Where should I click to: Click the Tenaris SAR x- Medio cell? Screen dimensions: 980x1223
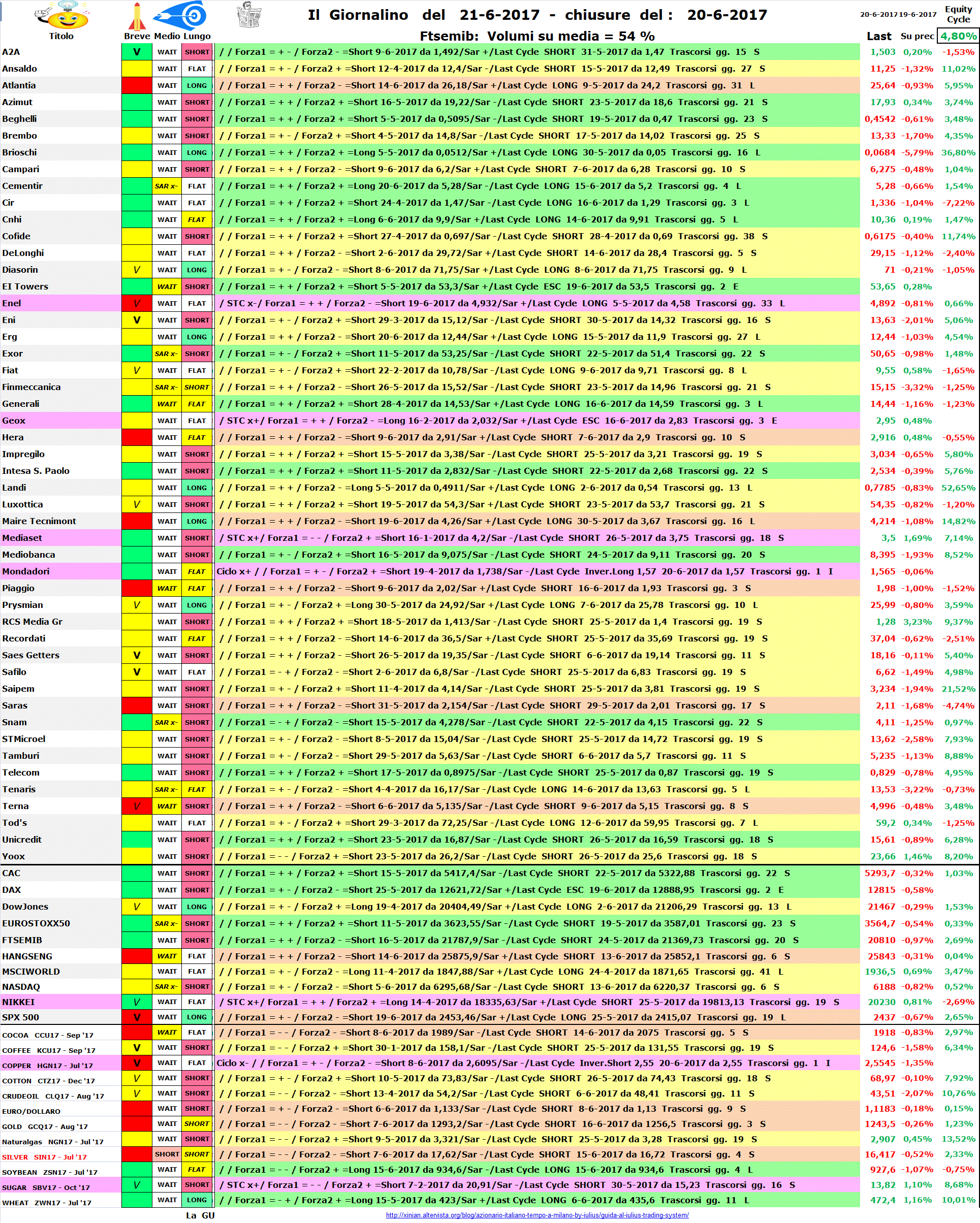pyautogui.click(x=167, y=789)
